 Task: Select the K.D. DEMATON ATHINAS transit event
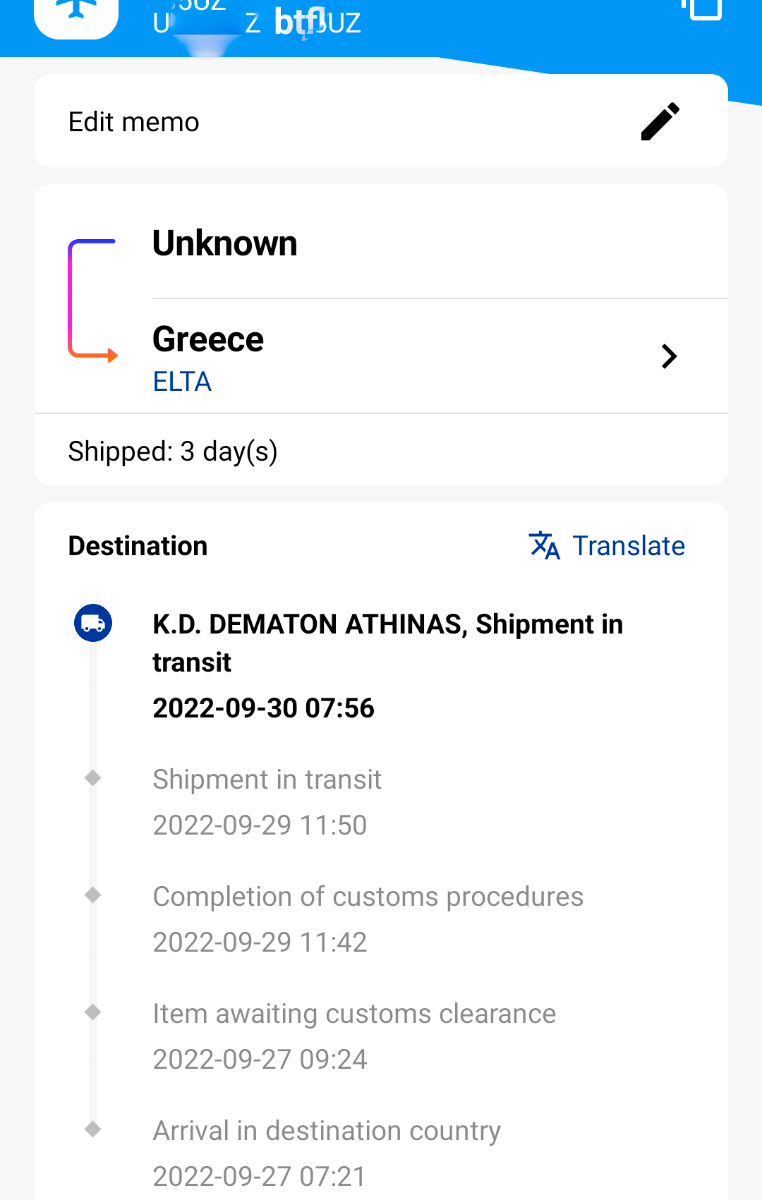click(x=388, y=666)
